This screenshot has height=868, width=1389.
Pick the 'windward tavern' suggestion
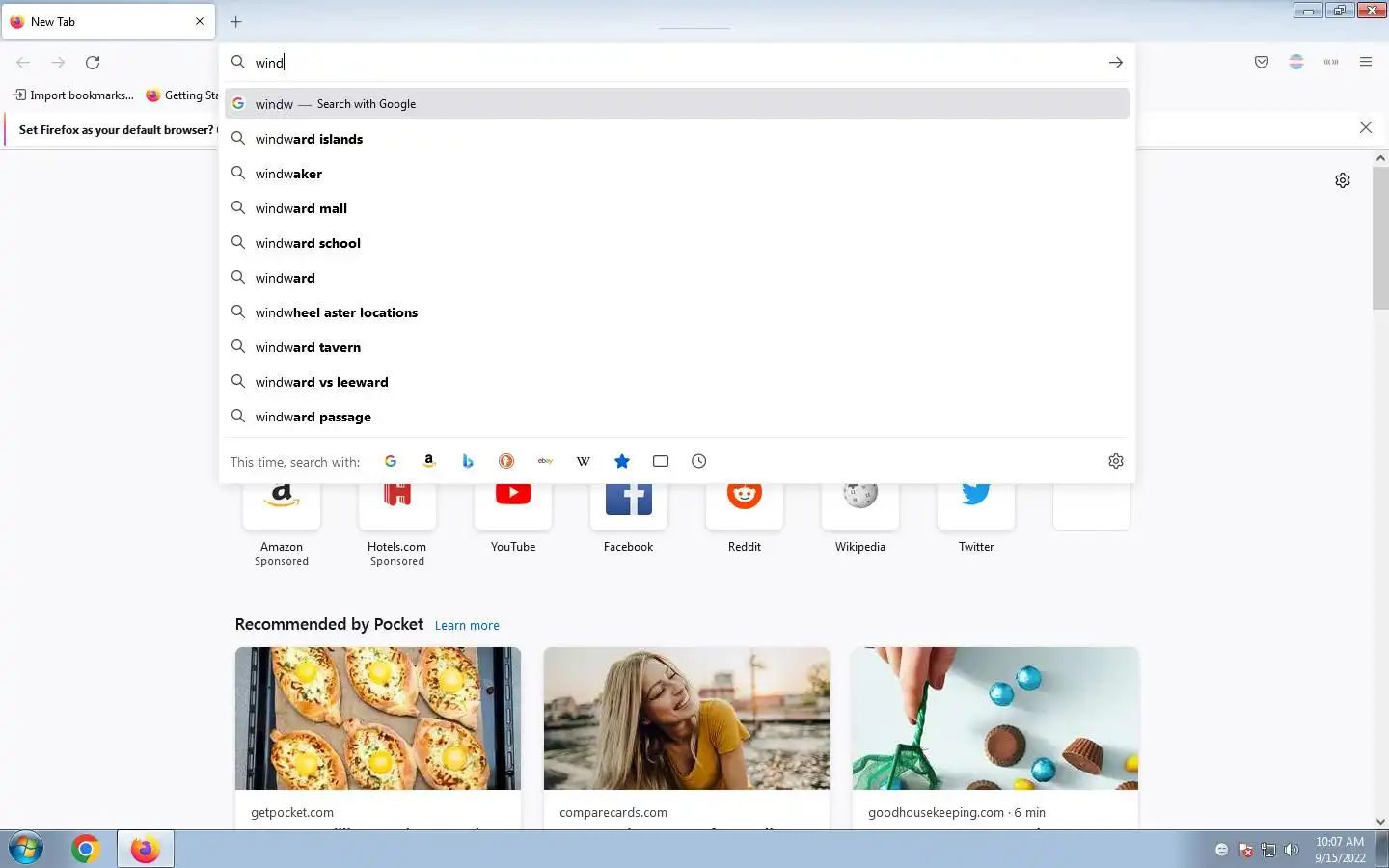click(x=677, y=347)
